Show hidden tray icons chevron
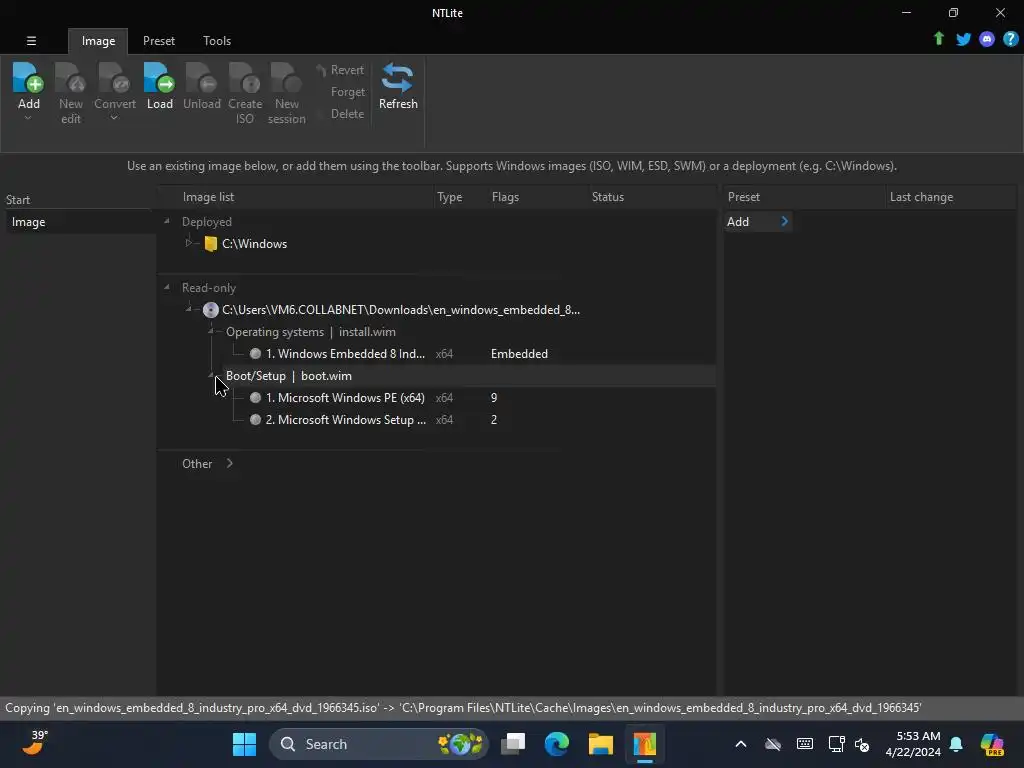 click(741, 744)
